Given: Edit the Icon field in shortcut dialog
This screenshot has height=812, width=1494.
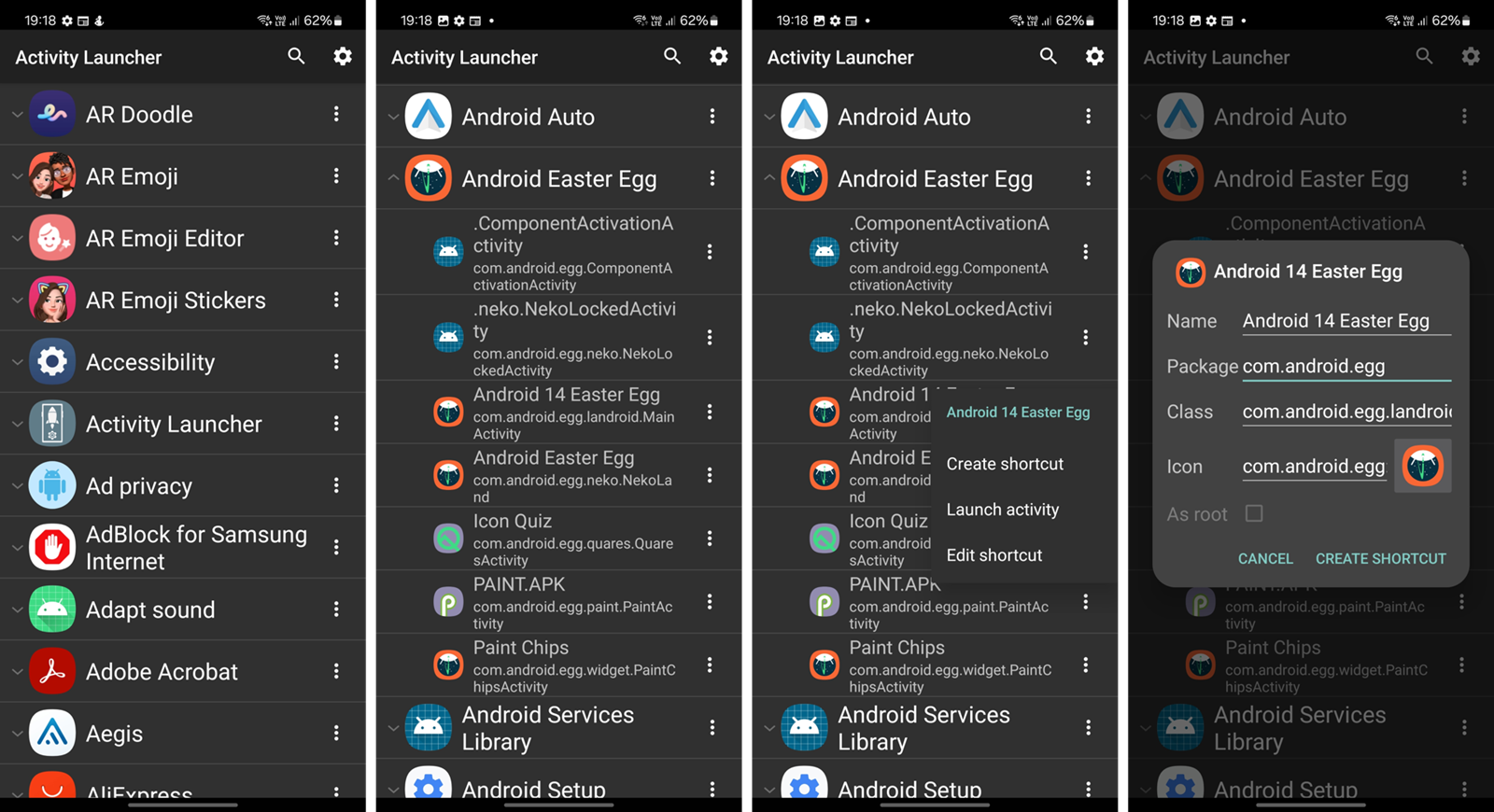Looking at the screenshot, I should click(1314, 467).
